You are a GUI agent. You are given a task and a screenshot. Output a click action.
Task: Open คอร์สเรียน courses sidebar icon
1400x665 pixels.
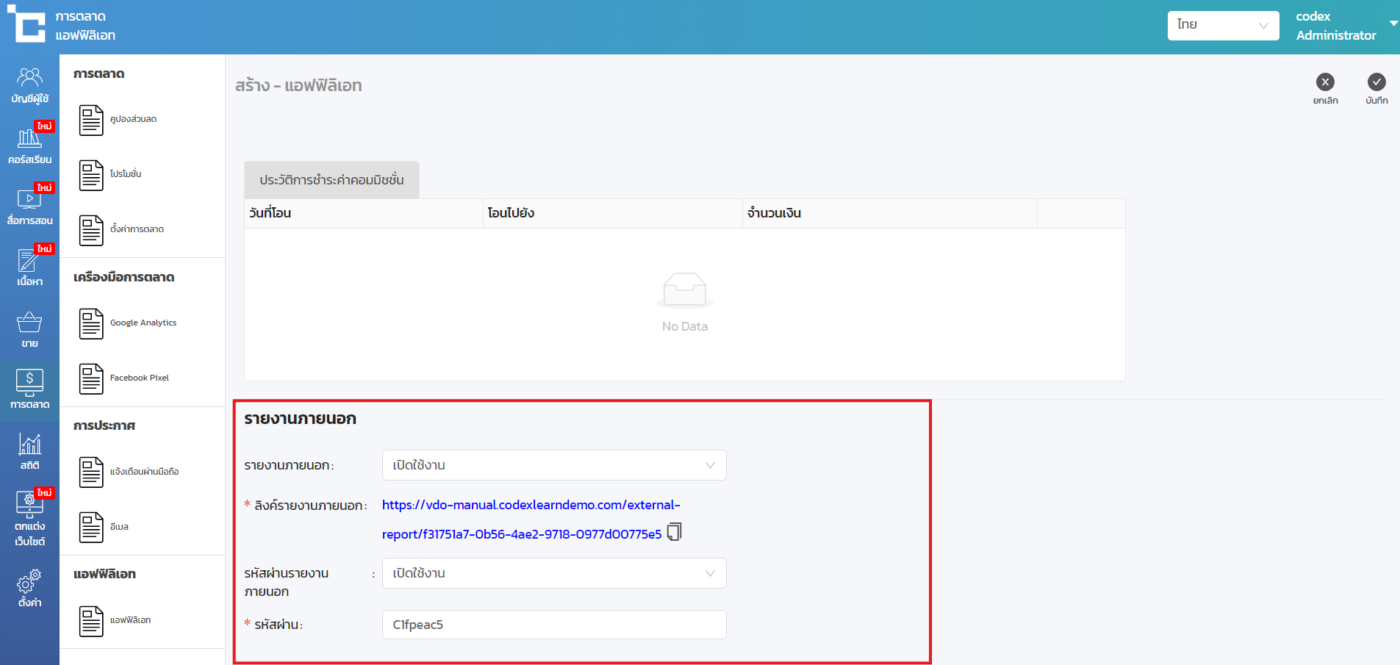point(29,145)
